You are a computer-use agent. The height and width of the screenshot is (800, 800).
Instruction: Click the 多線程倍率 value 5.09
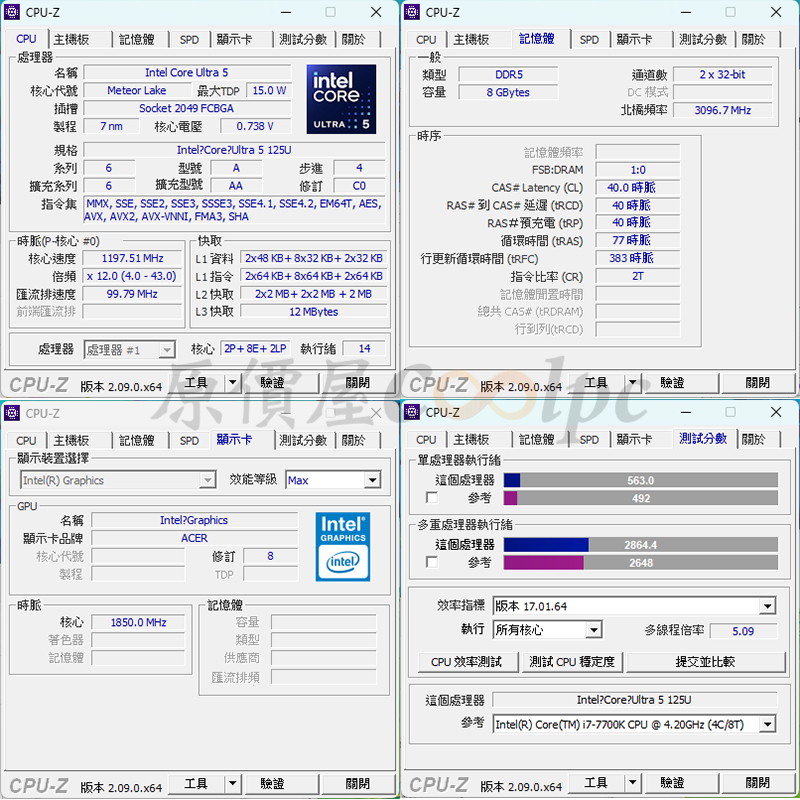coord(743,631)
